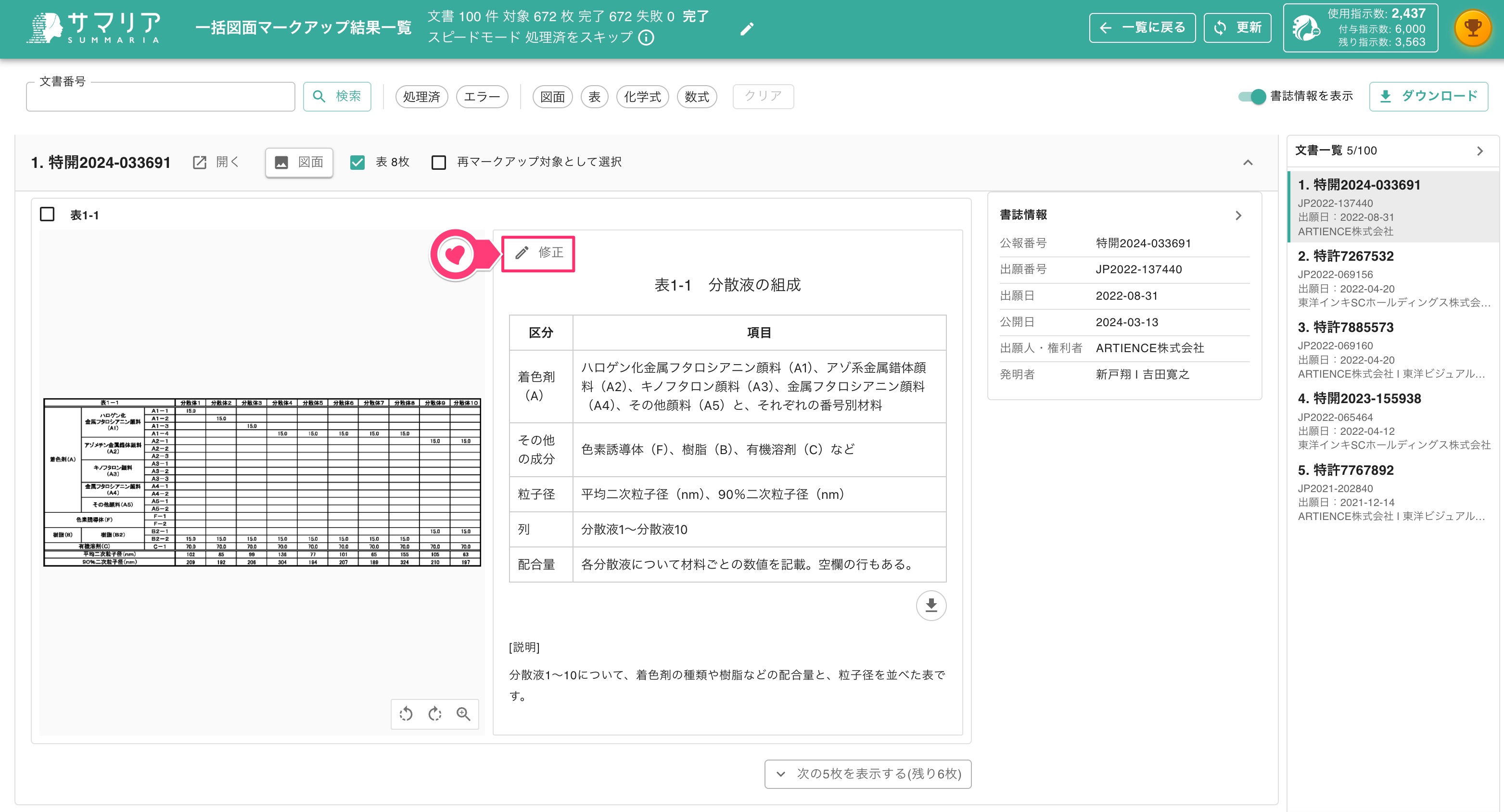The height and width of the screenshot is (812, 1504).
Task: Click the 修正 edit button
Action: (538, 253)
